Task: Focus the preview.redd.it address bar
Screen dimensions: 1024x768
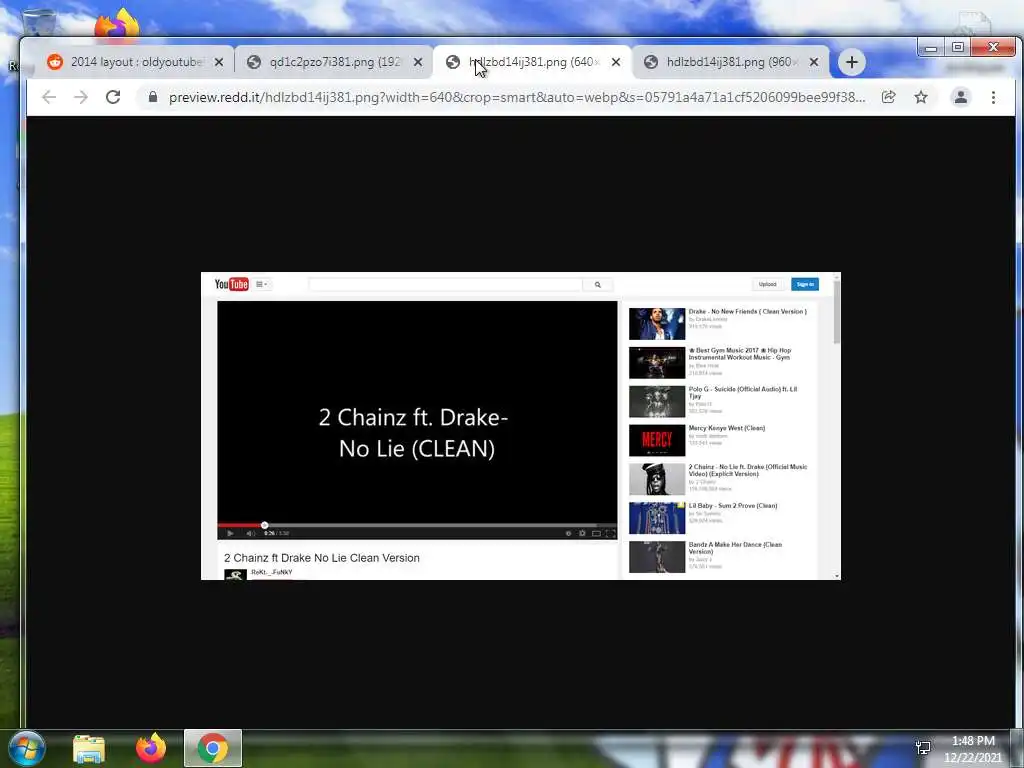Action: [516, 97]
